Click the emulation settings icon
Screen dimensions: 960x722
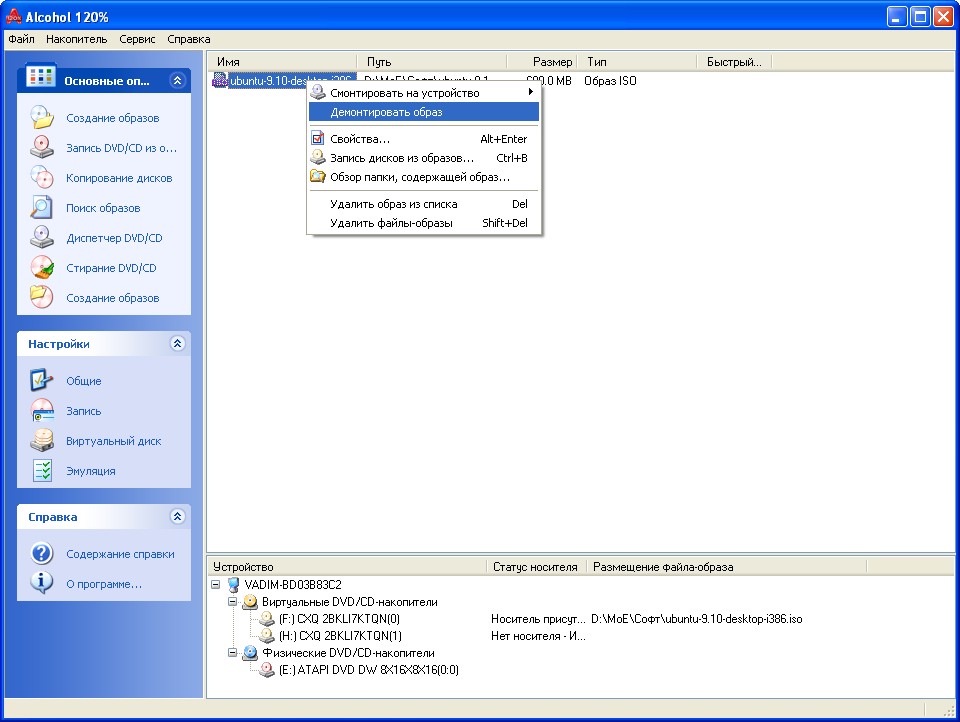pyautogui.click(x=41, y=471)
